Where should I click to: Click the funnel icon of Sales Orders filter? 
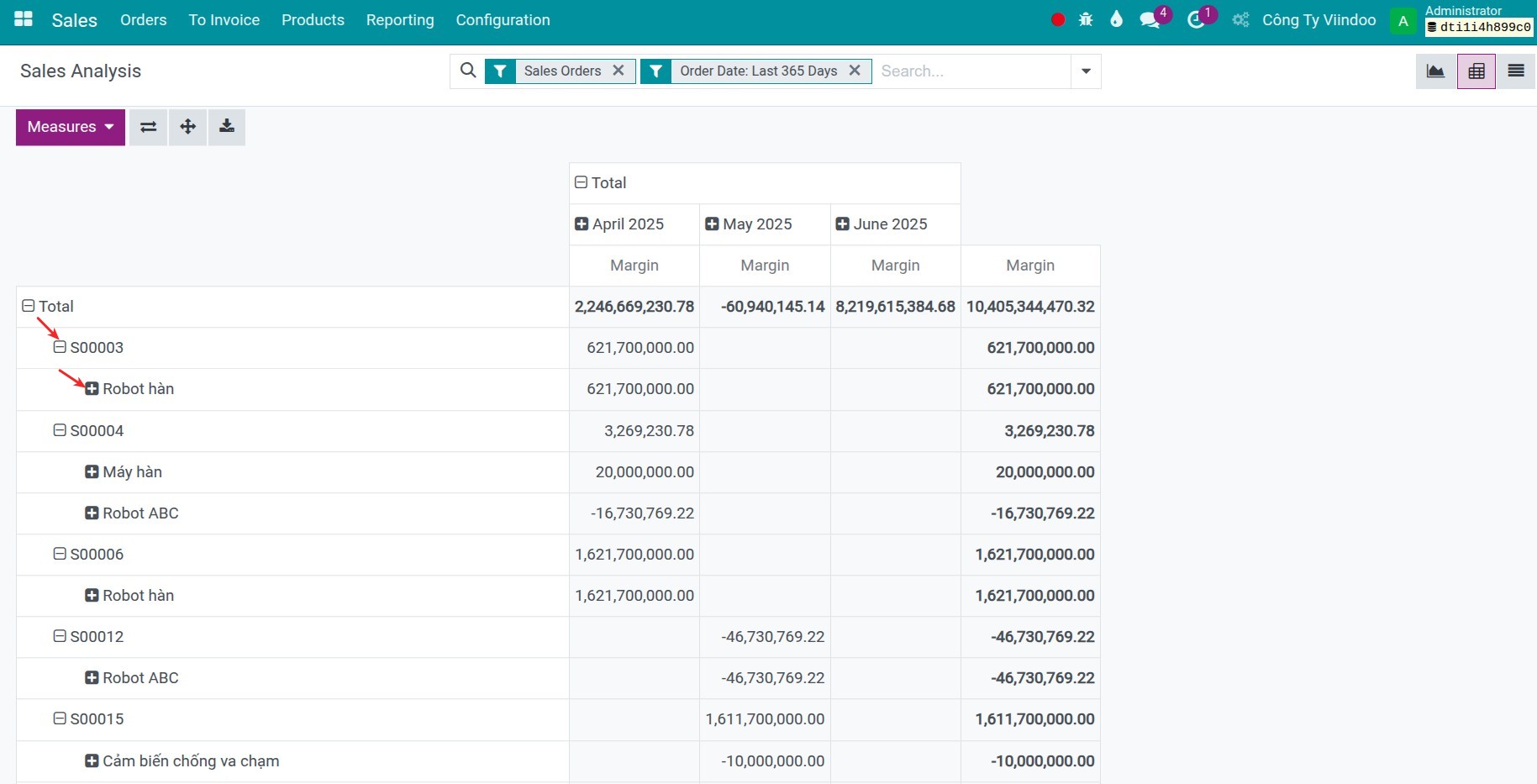pyautogui.click(x=500, y=71)
